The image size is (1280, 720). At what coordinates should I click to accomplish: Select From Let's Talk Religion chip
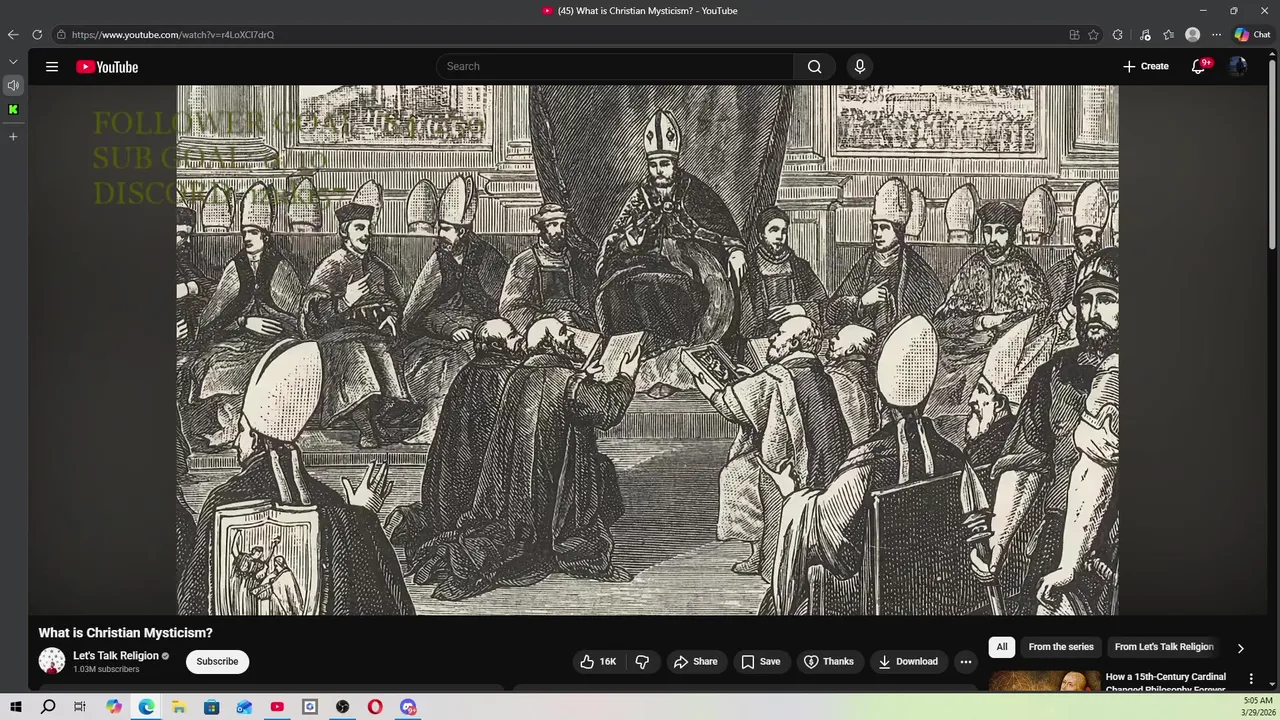click(x=1164, y=647)
